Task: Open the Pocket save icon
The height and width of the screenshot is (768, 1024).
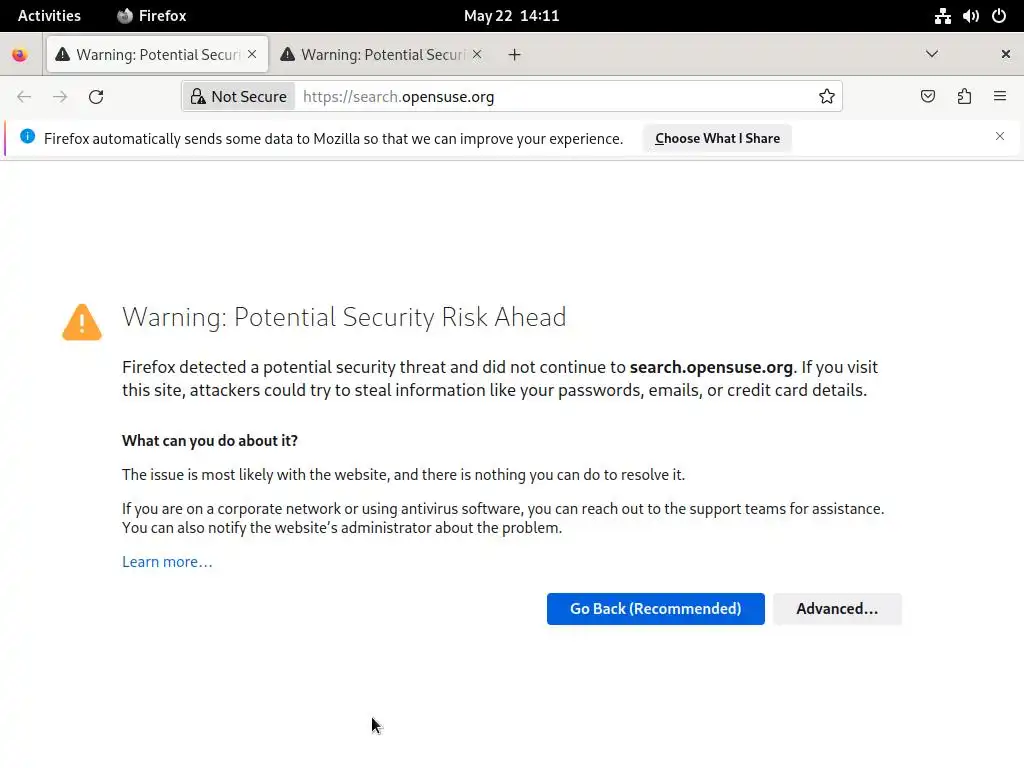Action: [928, 97]
